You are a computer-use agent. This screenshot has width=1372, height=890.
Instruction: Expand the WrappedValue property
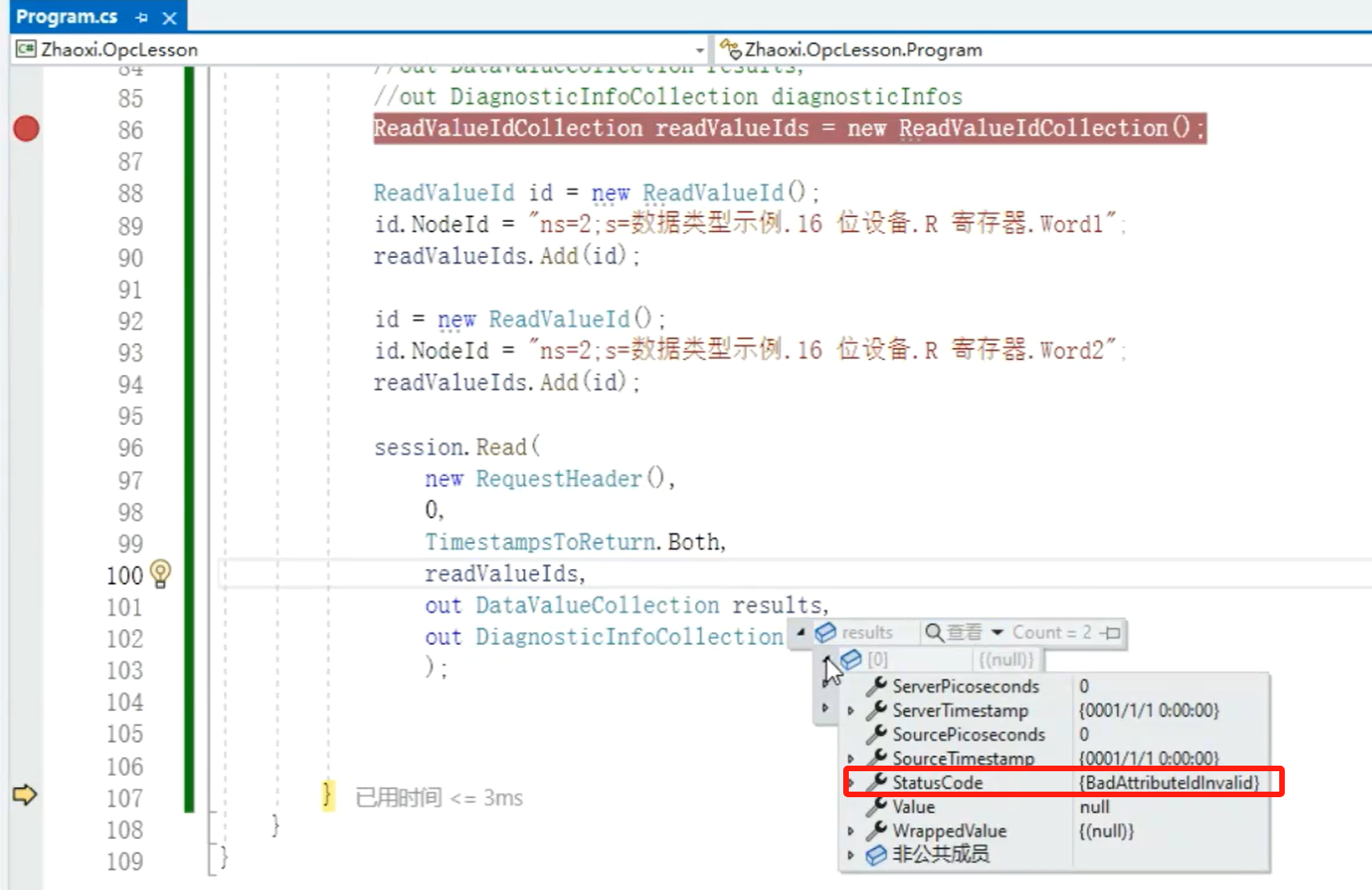pos(851,832)
